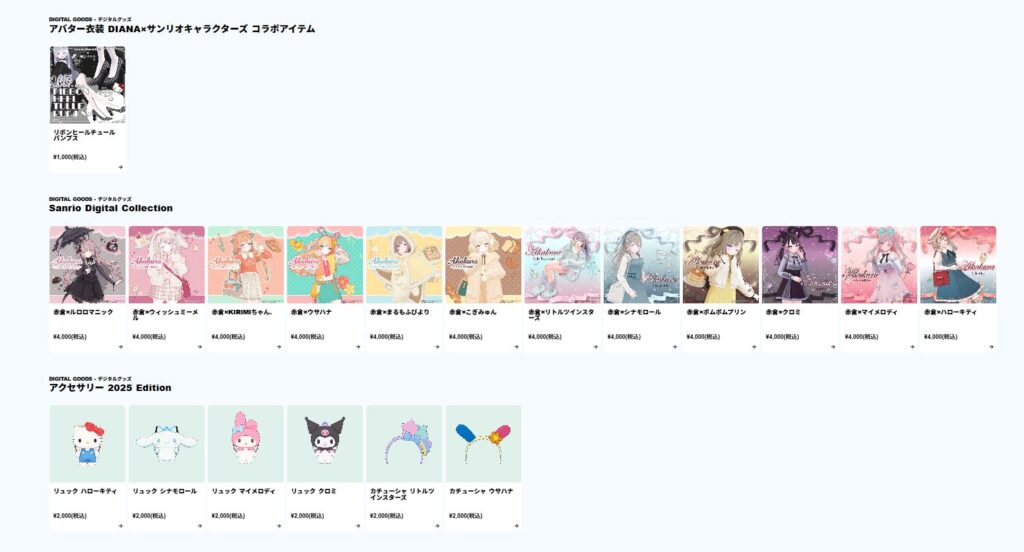Viewport: 1024px width, 552px height.
Task: Select the 赤倉×KIRIMIちゃん. outfit image
Action: click(246, 265)
